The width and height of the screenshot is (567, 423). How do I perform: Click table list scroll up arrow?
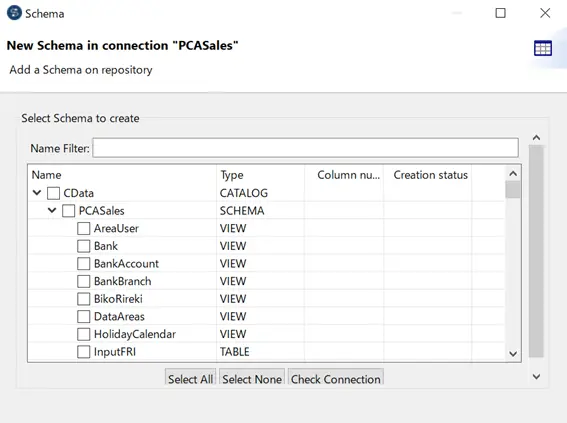click(513, 174)
